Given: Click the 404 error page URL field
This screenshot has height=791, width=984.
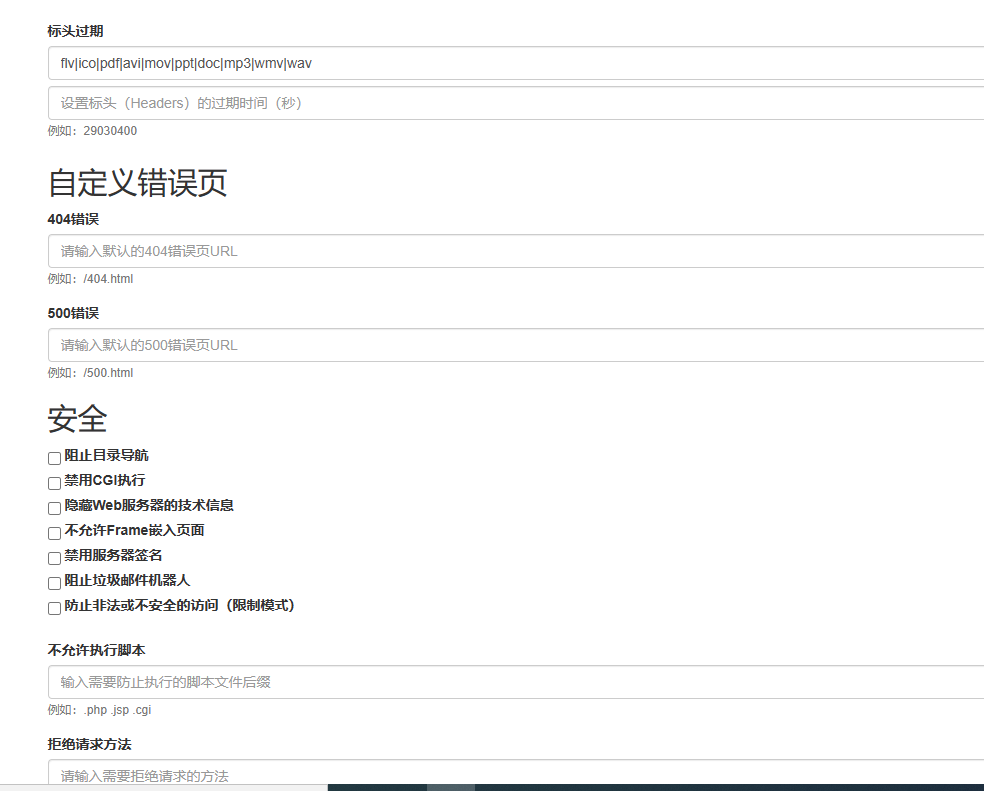Looking at the screenshot, I should (x=516, y=251).
